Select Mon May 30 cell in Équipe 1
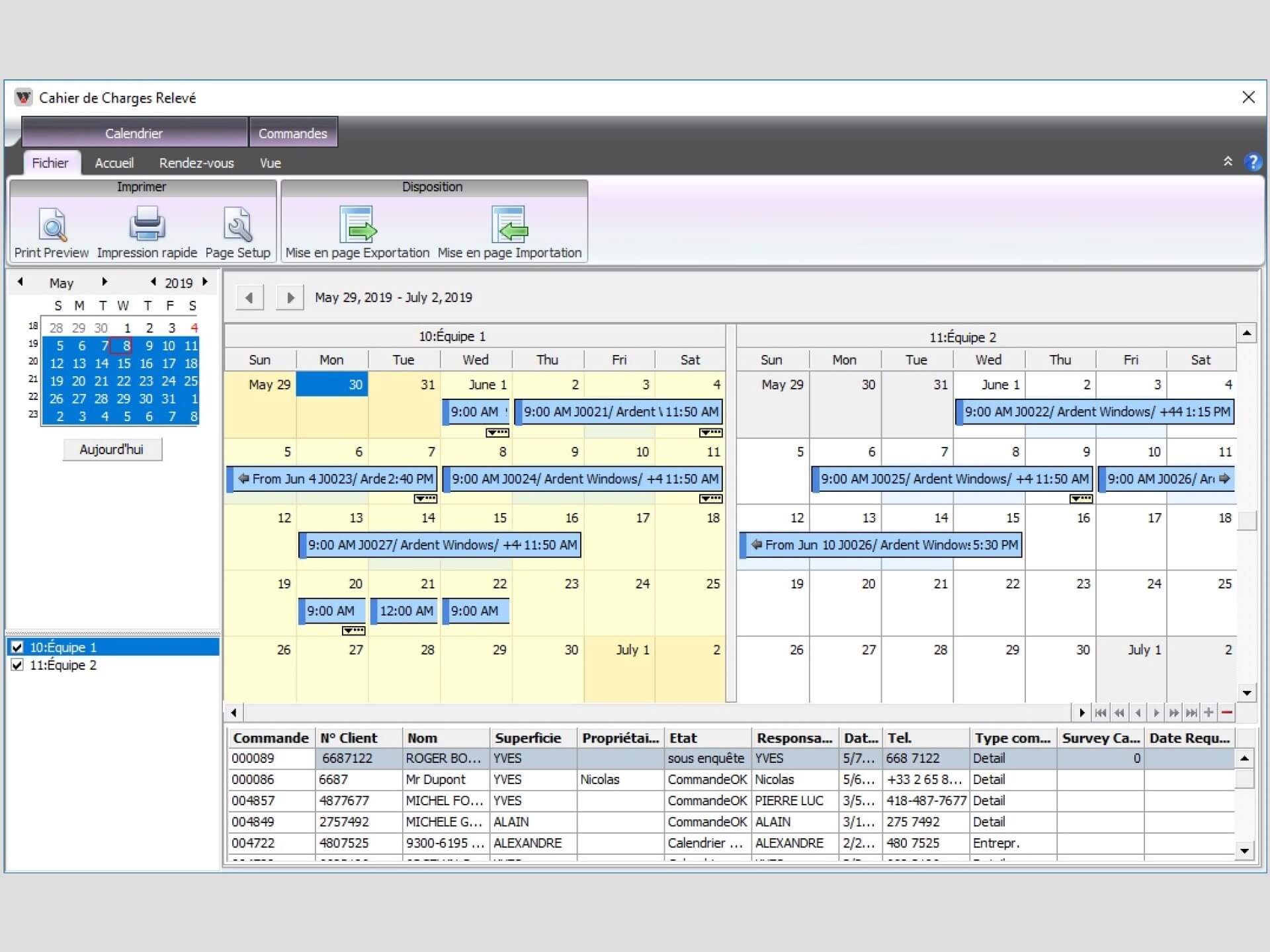 coord(332,405)
